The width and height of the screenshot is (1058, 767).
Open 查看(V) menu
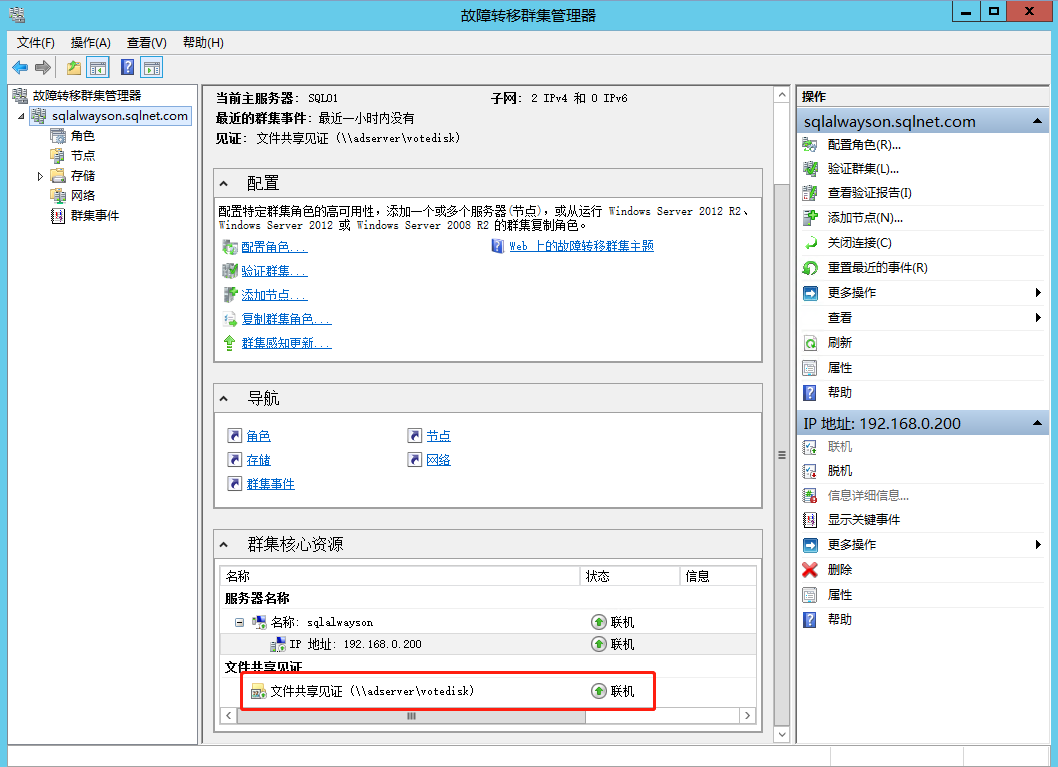click(x=146, y=42)
